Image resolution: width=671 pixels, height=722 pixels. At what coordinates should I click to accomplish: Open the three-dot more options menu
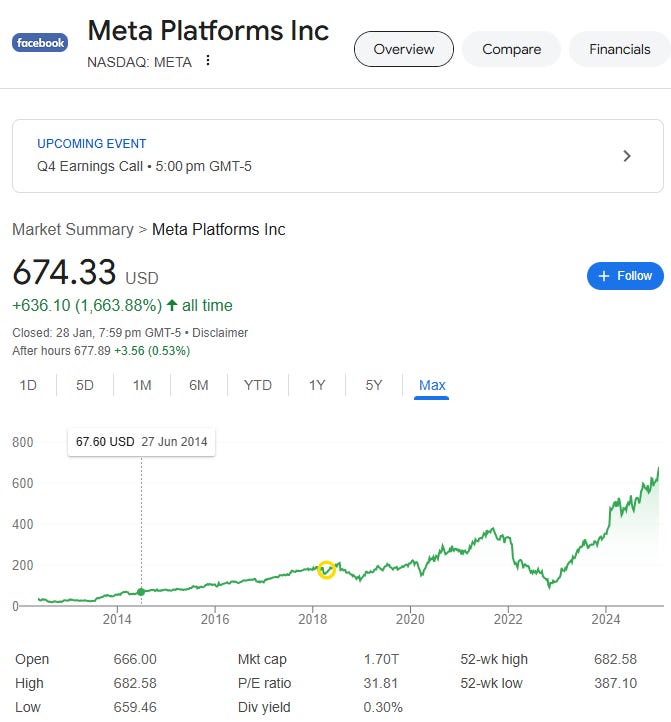tap(208, 60)
